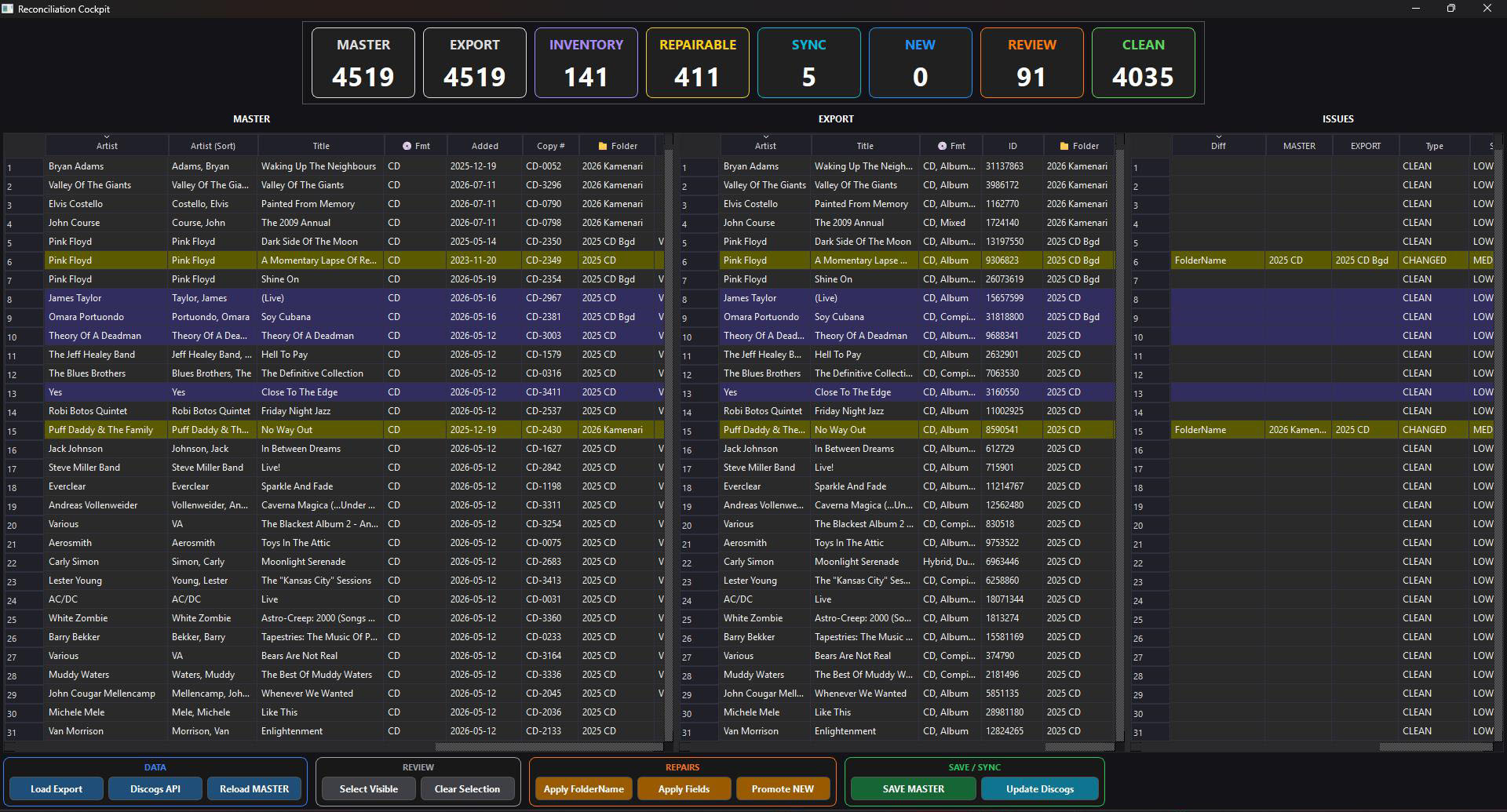Image resolution: width=1507 pixels, height=812 pixels.
Task: Select the REVIEW 91 counter card
Action: click(x=1031, y=63)
